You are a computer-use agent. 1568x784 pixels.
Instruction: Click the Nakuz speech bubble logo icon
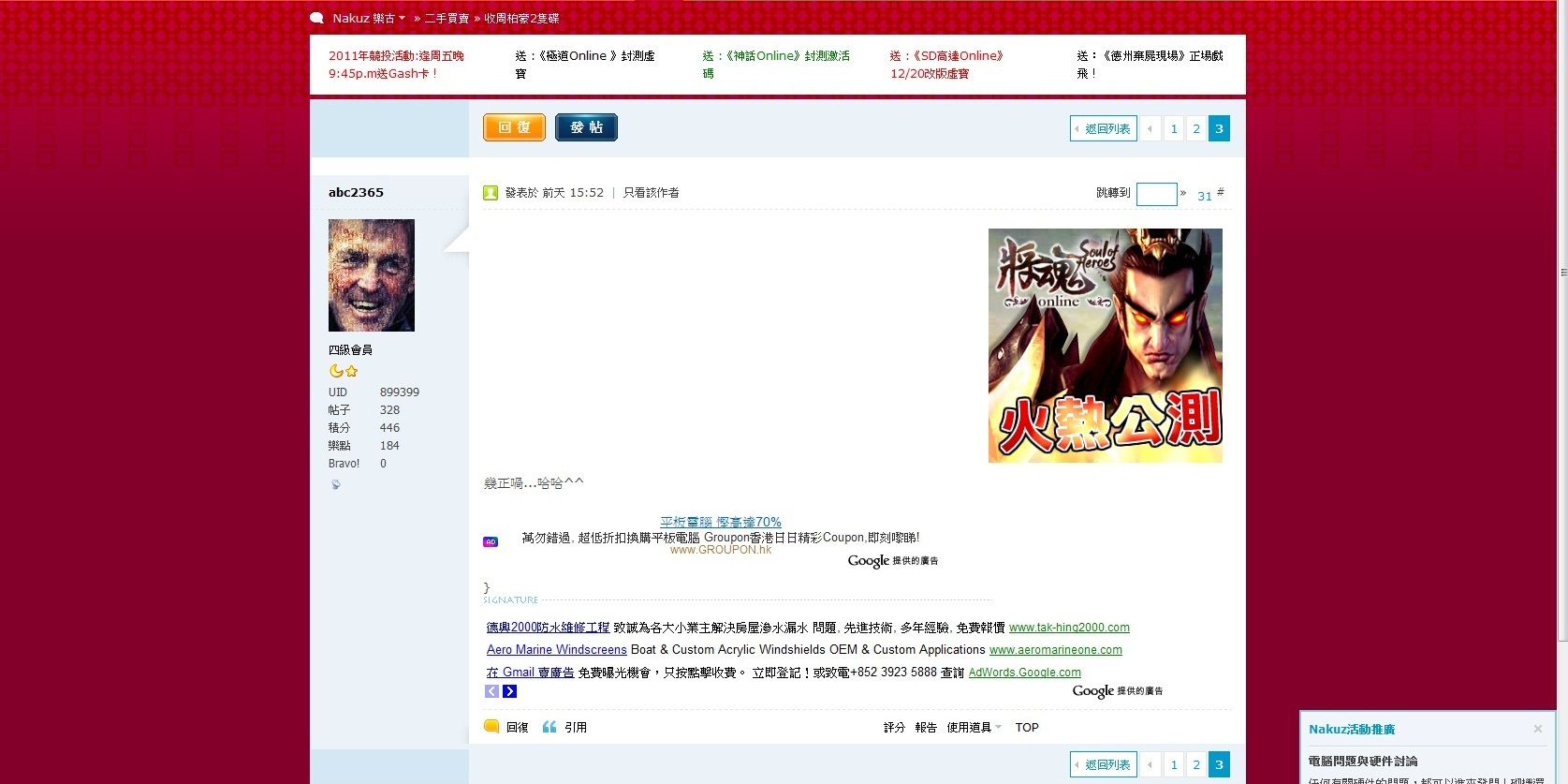317,18
